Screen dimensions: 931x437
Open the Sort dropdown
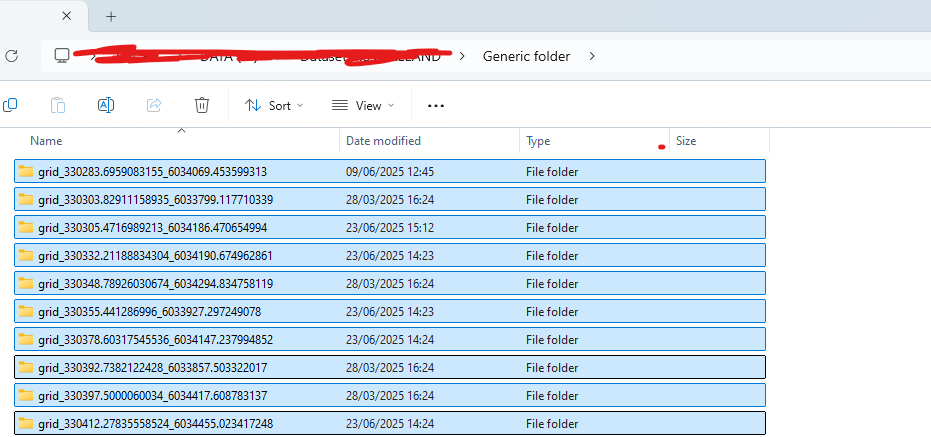click(274, 106)
